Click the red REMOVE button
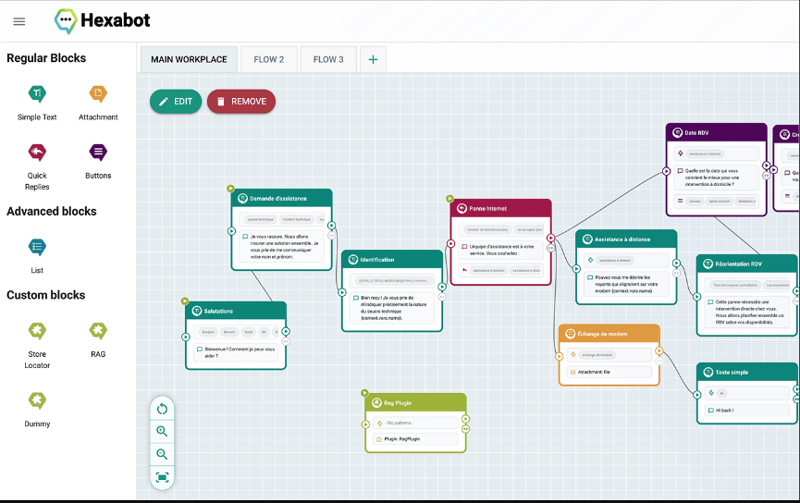 (241, 102)
